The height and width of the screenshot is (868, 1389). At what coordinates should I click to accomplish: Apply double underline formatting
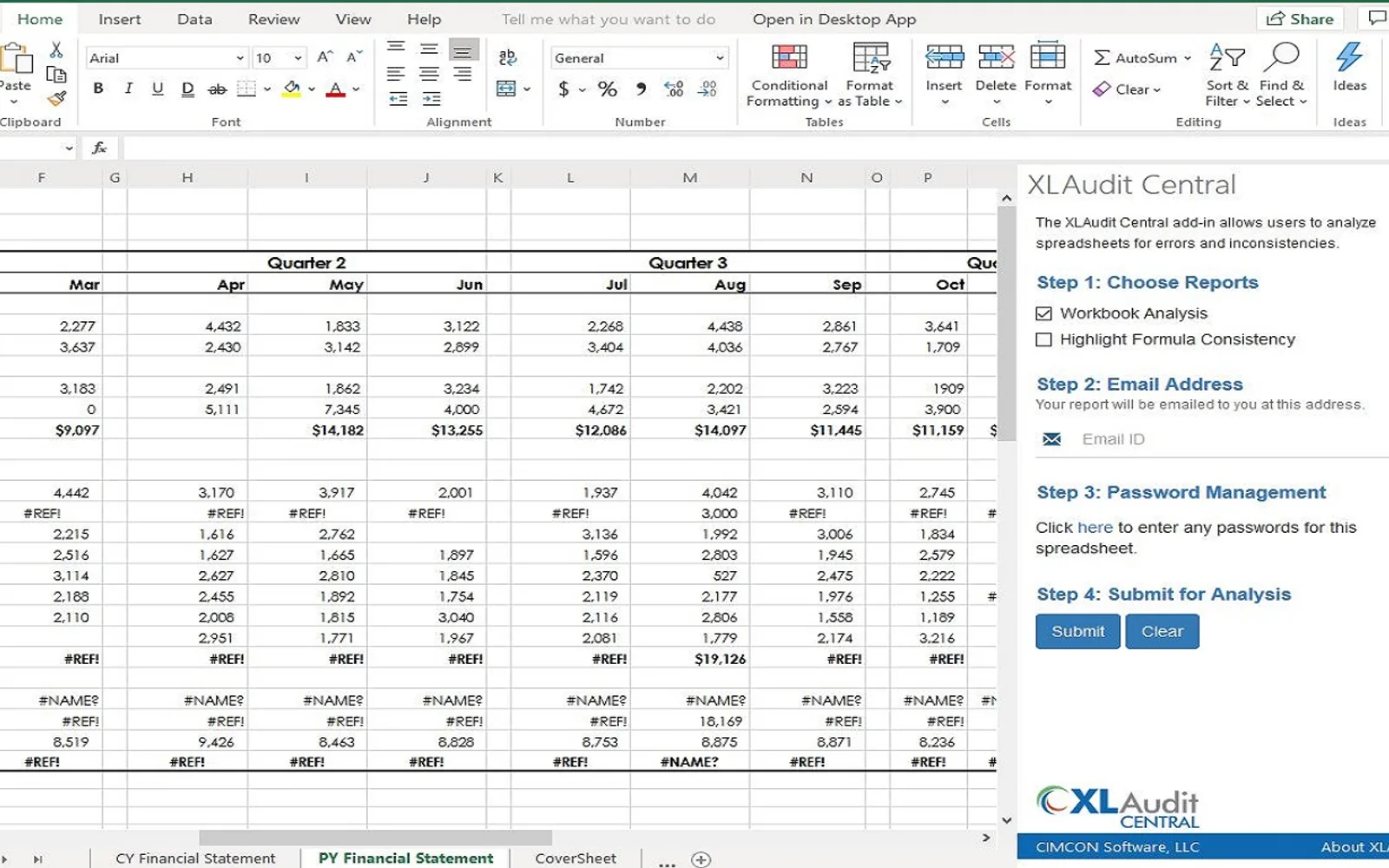[188, 89]
